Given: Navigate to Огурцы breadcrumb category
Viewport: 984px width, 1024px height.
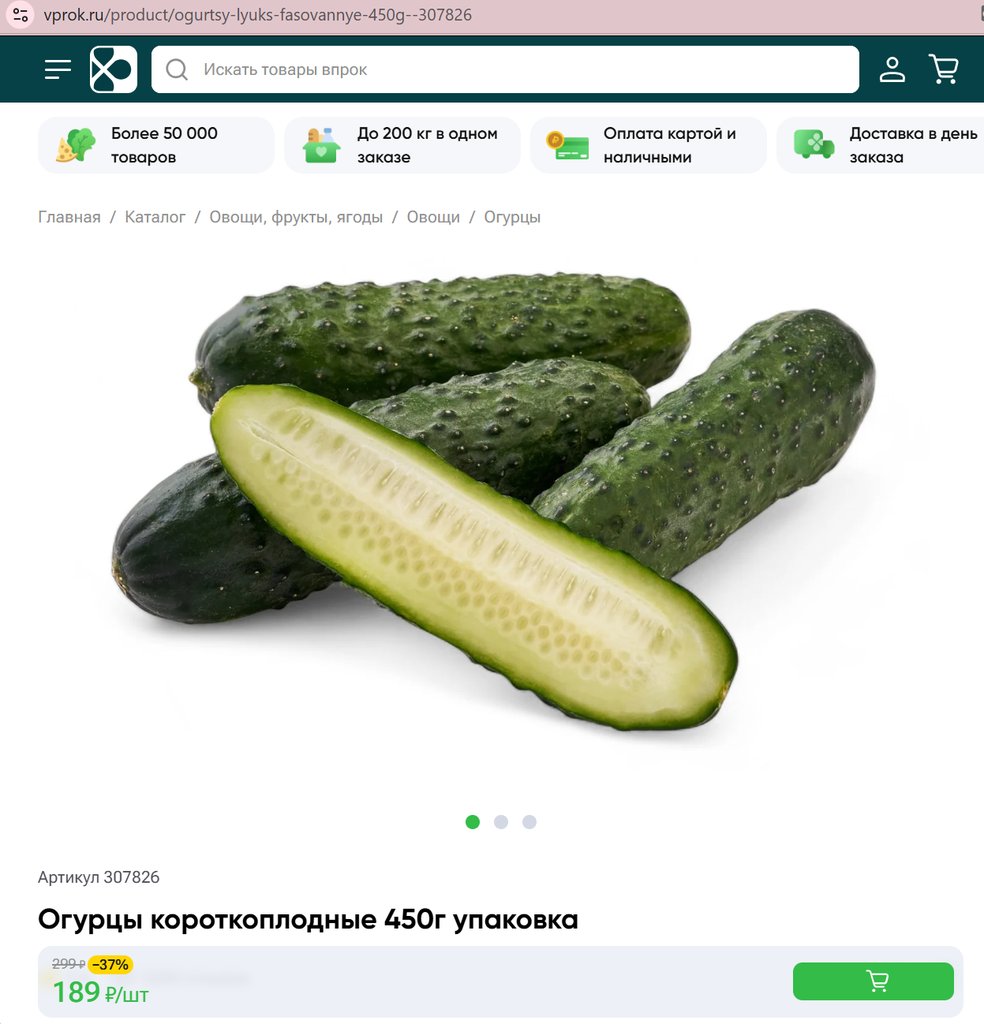Looking at the screenshot, I should click(x=512, y=217).
